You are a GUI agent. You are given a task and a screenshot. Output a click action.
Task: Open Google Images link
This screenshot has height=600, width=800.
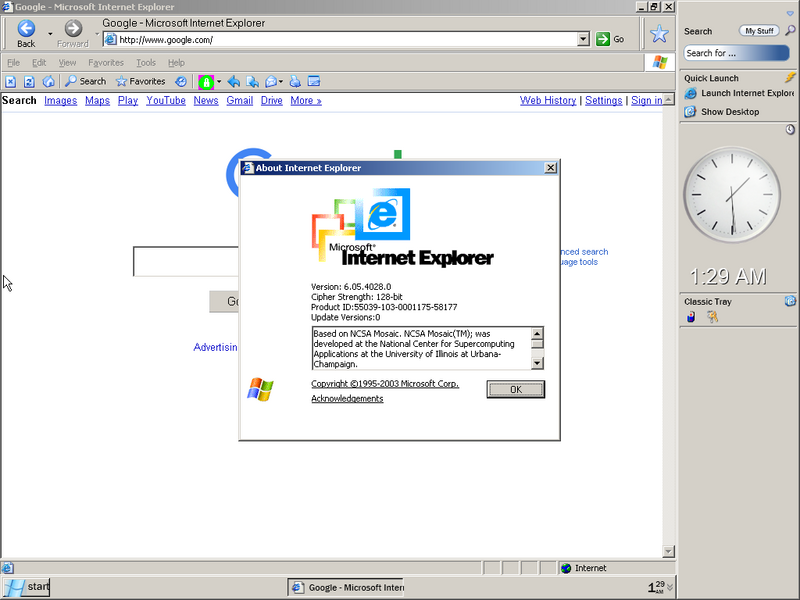click(x=60, y=101)
